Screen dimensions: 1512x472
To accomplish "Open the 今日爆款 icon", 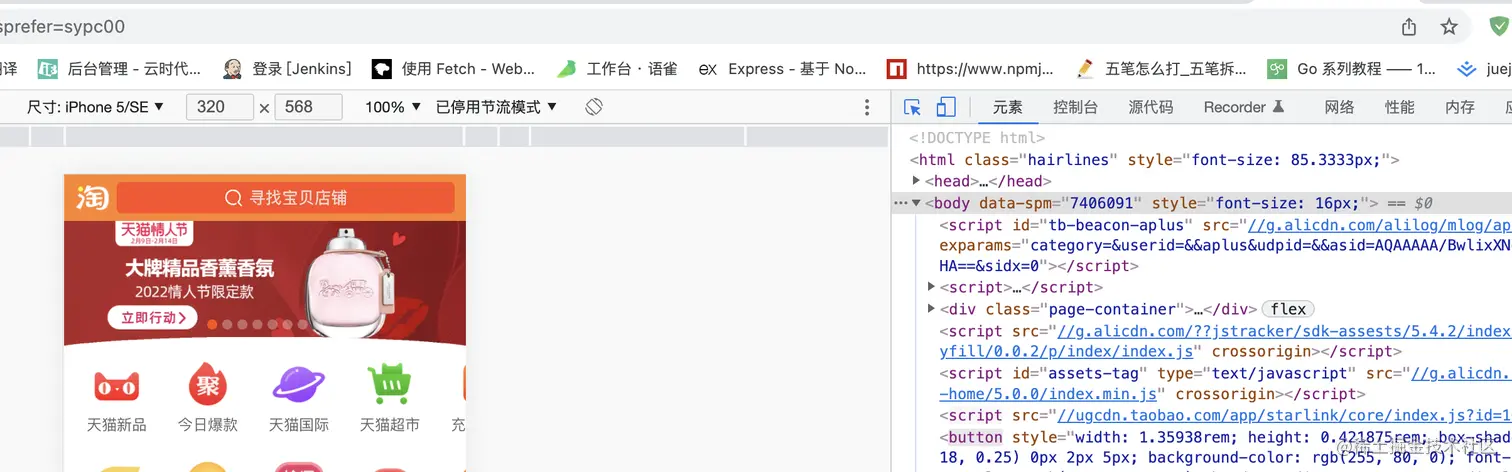I will pos(208,398).
